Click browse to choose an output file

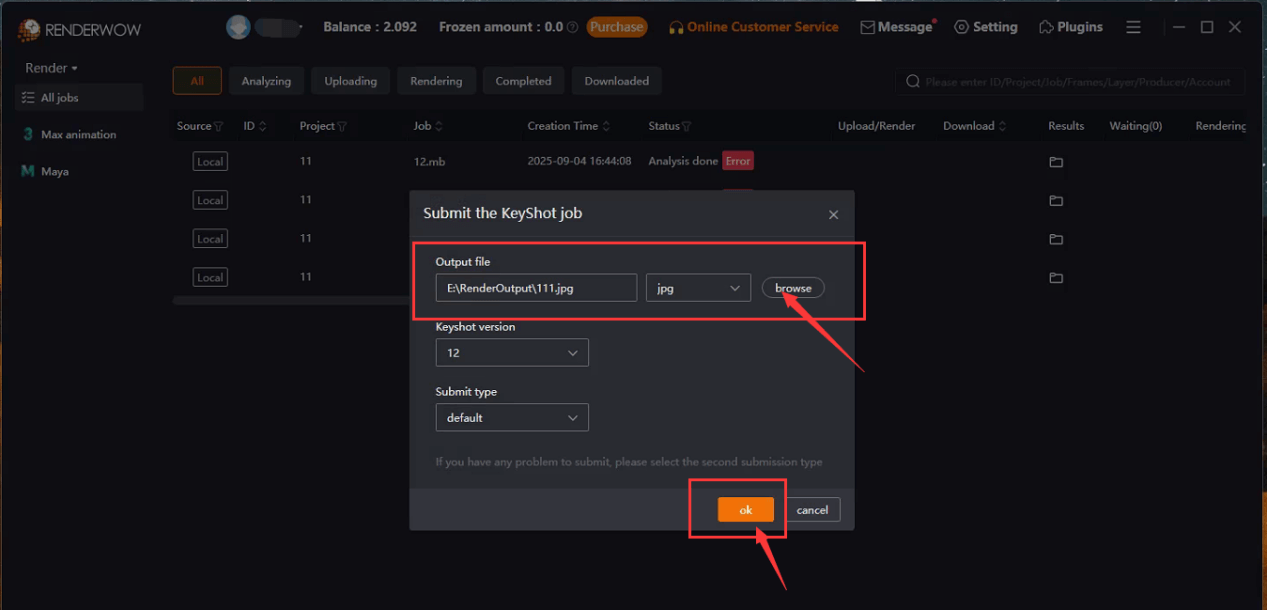point(792,287)
